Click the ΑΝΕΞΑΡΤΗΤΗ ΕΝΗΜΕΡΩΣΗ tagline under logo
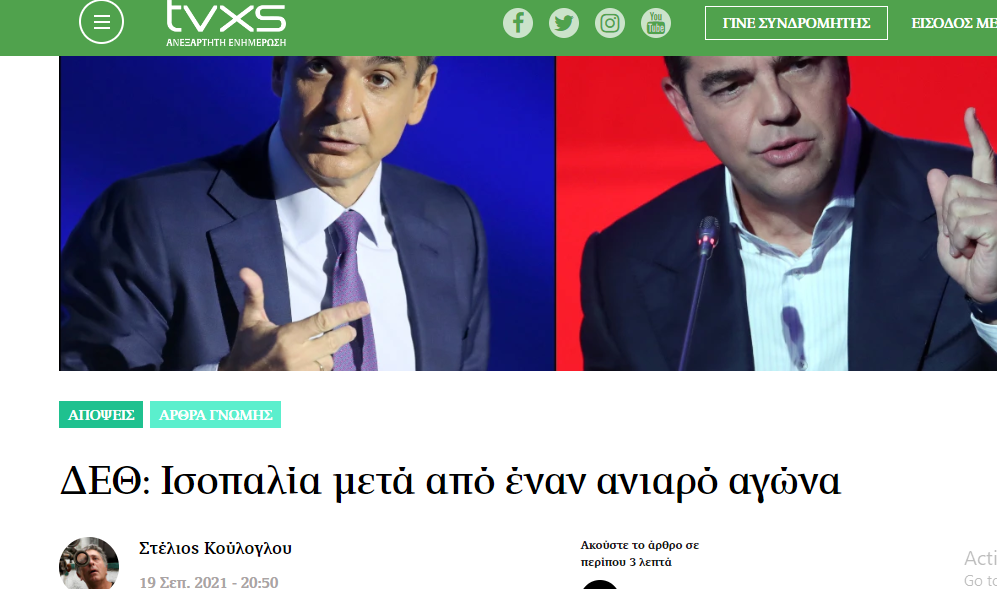The height and width of the screenshot is (589, 997). click(226, 43)
